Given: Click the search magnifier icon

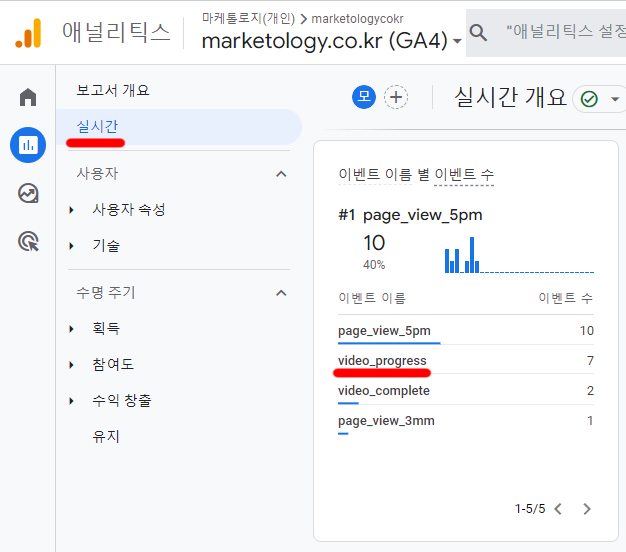Looking at the screenshot, I should (478, 32).
